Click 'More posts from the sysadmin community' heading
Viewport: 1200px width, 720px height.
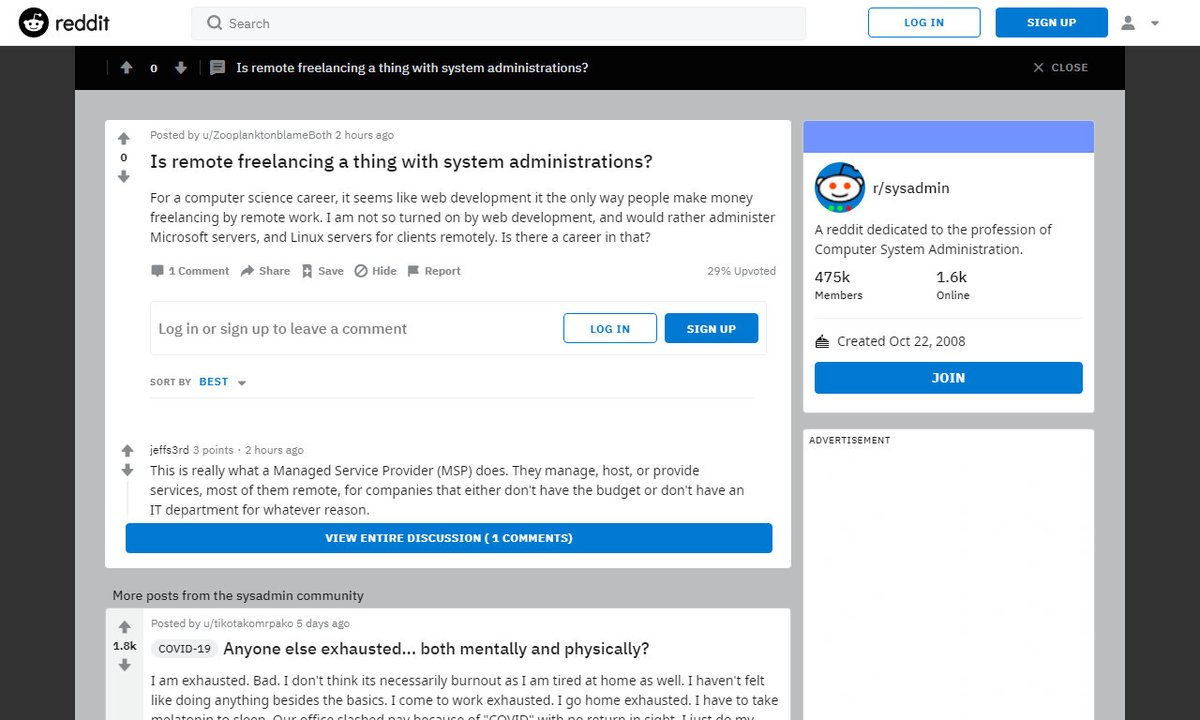238,596
